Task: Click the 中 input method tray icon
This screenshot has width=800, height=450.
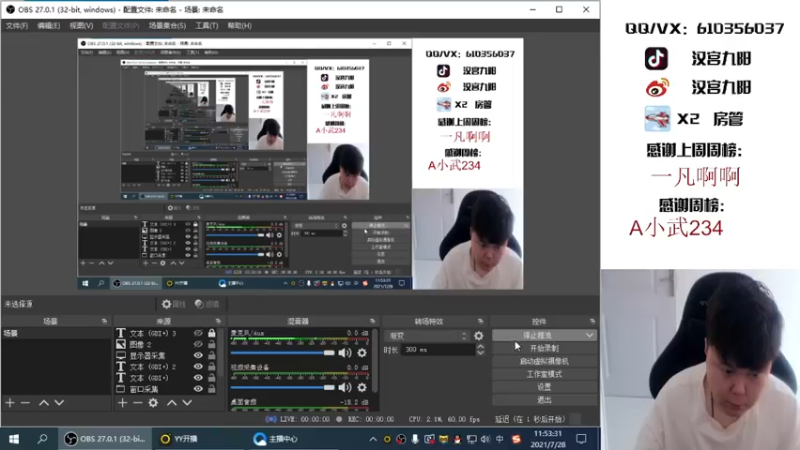Action: [x=499, y=439]
